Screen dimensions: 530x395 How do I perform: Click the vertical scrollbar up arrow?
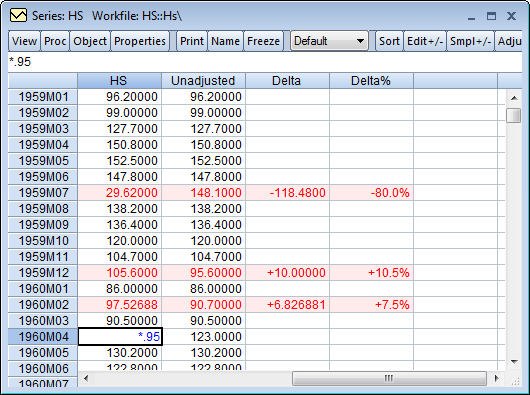coord(514,98)
